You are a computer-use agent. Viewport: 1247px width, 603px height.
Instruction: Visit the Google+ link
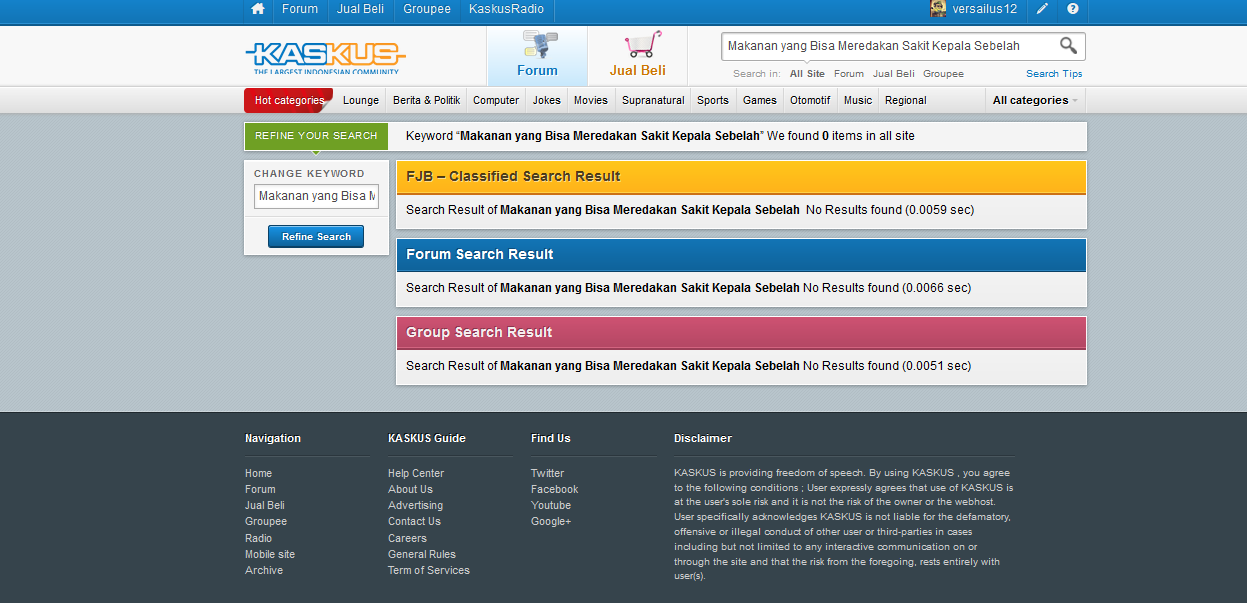click(x=551, y=522)
